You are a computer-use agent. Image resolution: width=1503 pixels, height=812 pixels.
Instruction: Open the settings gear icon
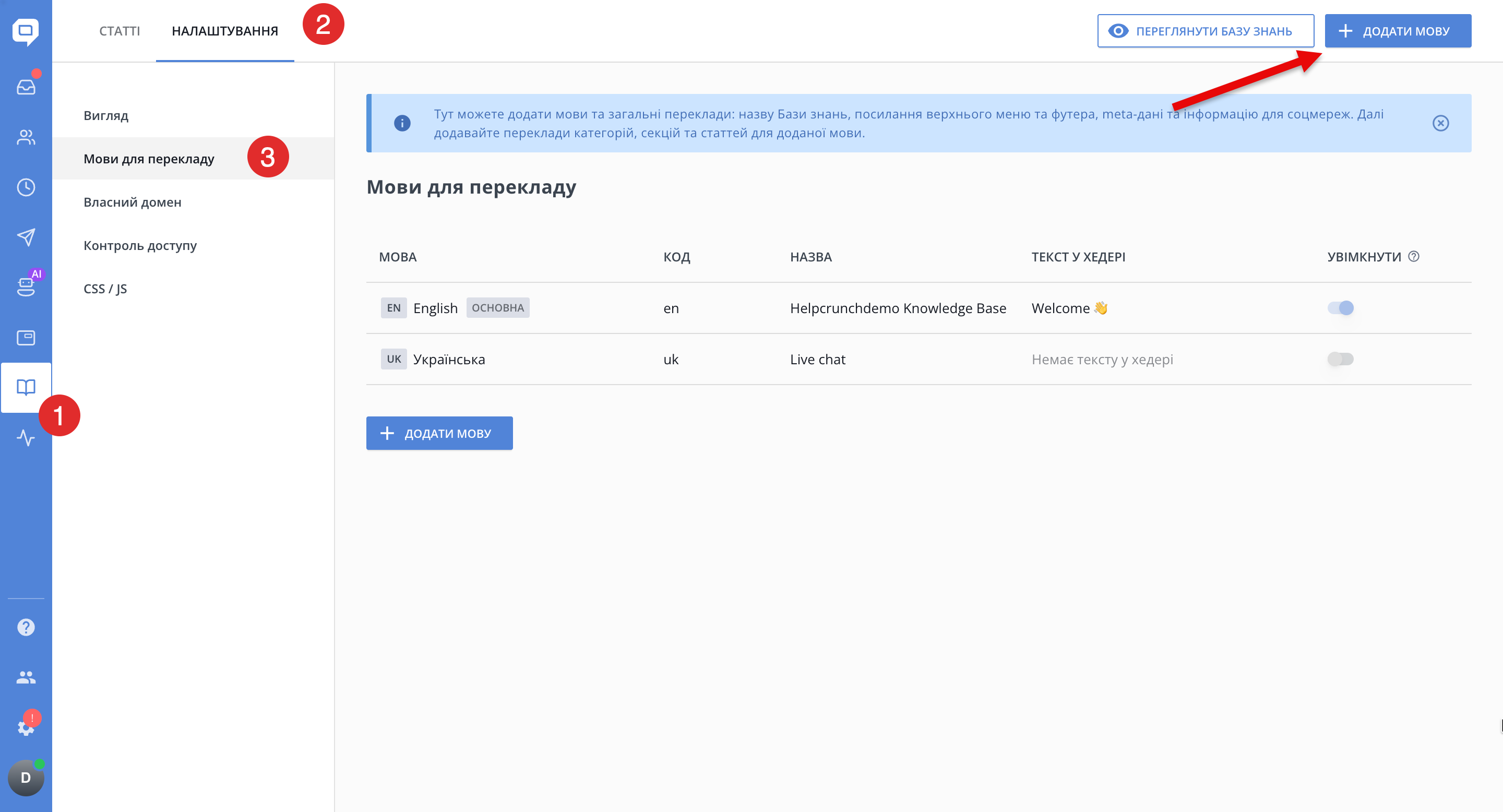point(26,727)
